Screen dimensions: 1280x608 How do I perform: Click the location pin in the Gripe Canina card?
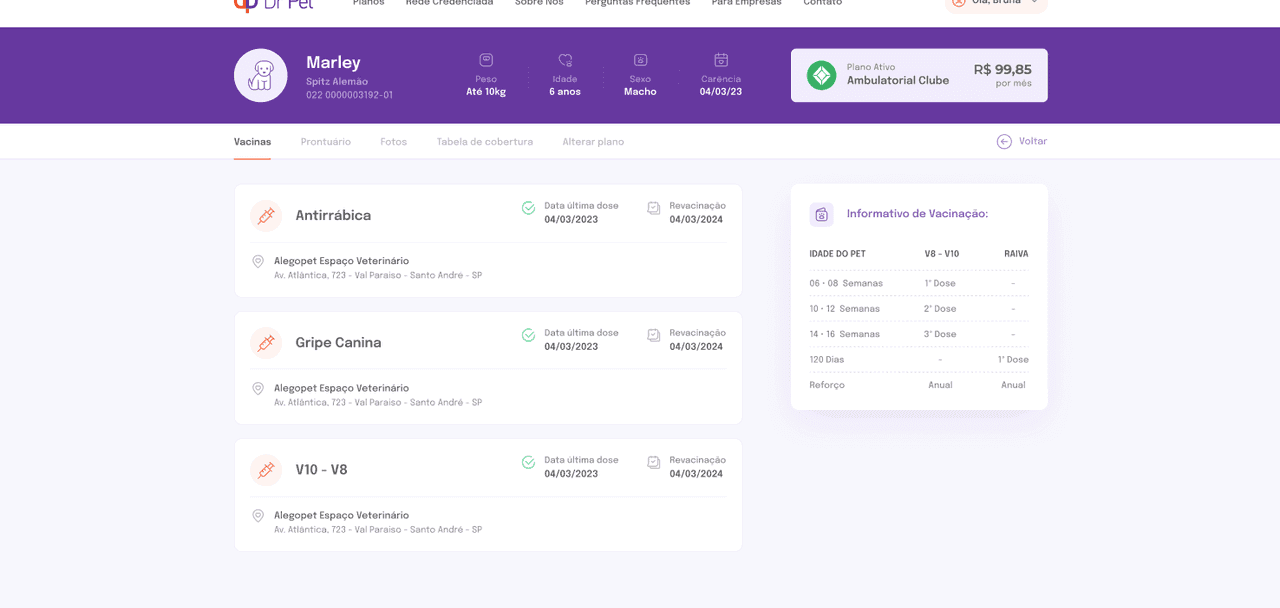coord(258,389)
